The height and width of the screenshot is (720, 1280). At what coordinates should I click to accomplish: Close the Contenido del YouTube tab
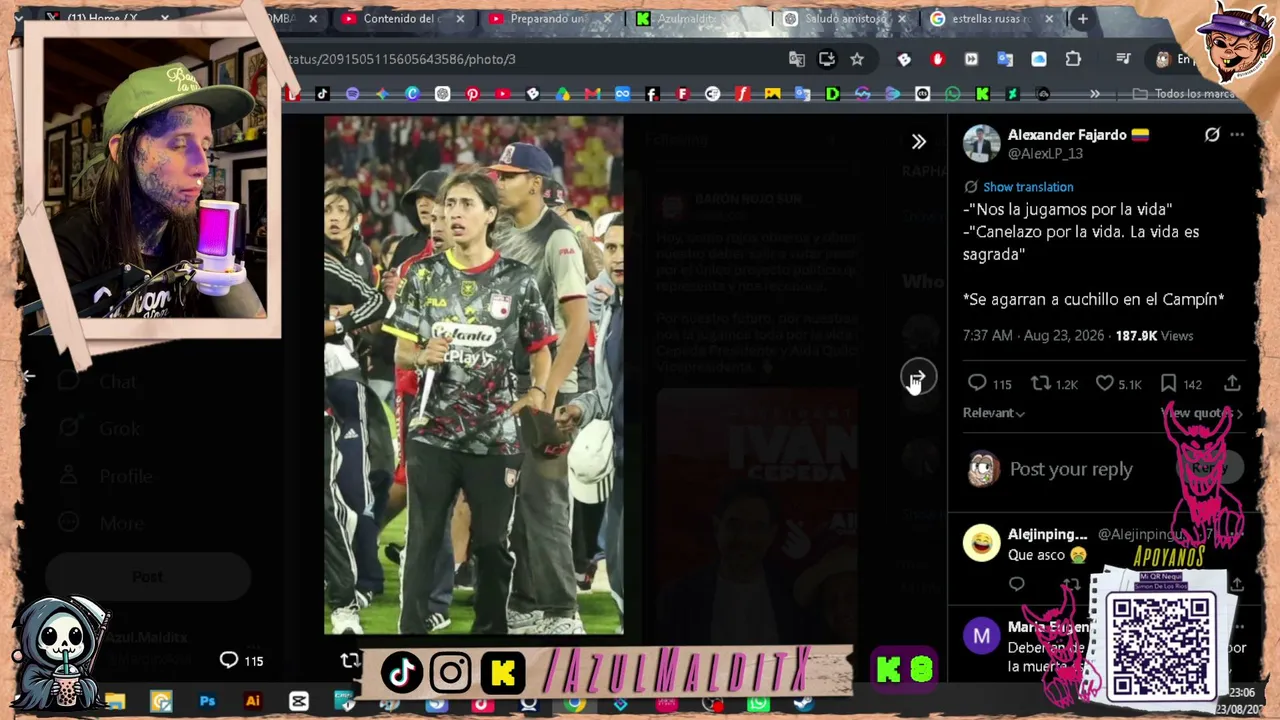[460, 19]
